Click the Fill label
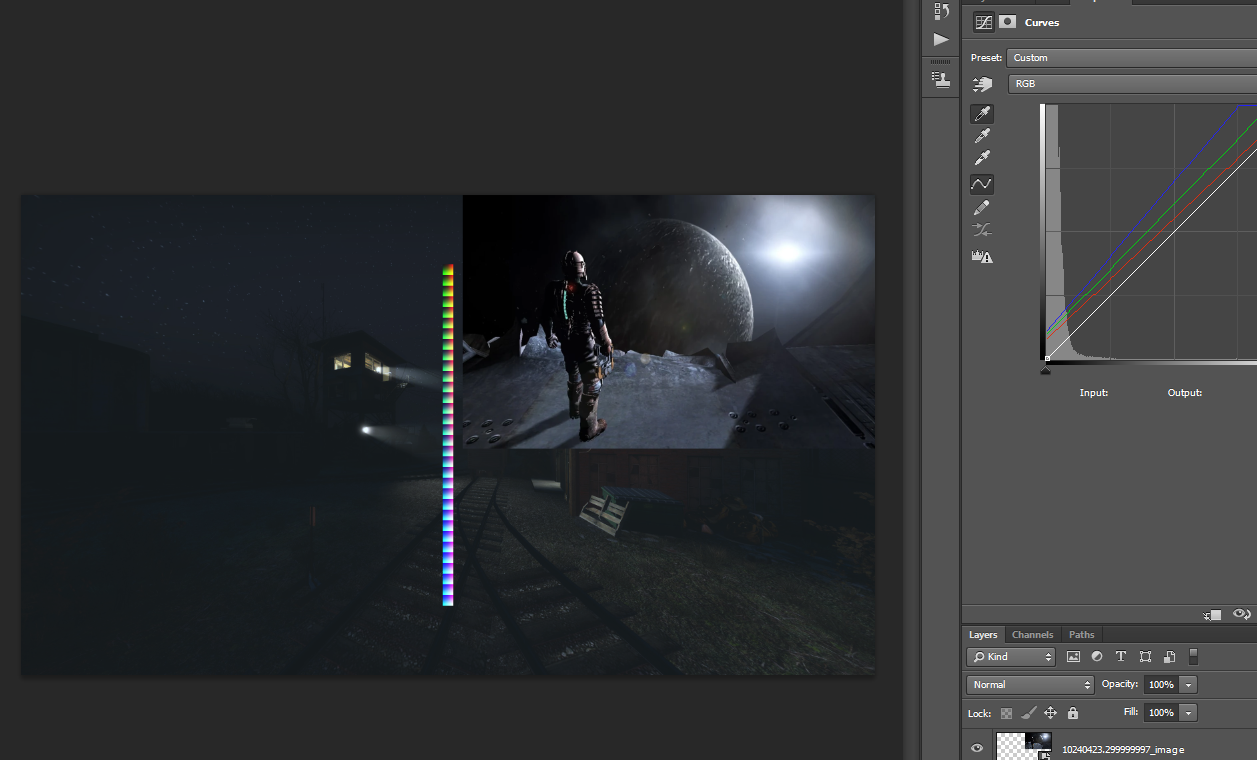The width and height of the screenshot is (1257, 760). click(x=1131, y=713)
